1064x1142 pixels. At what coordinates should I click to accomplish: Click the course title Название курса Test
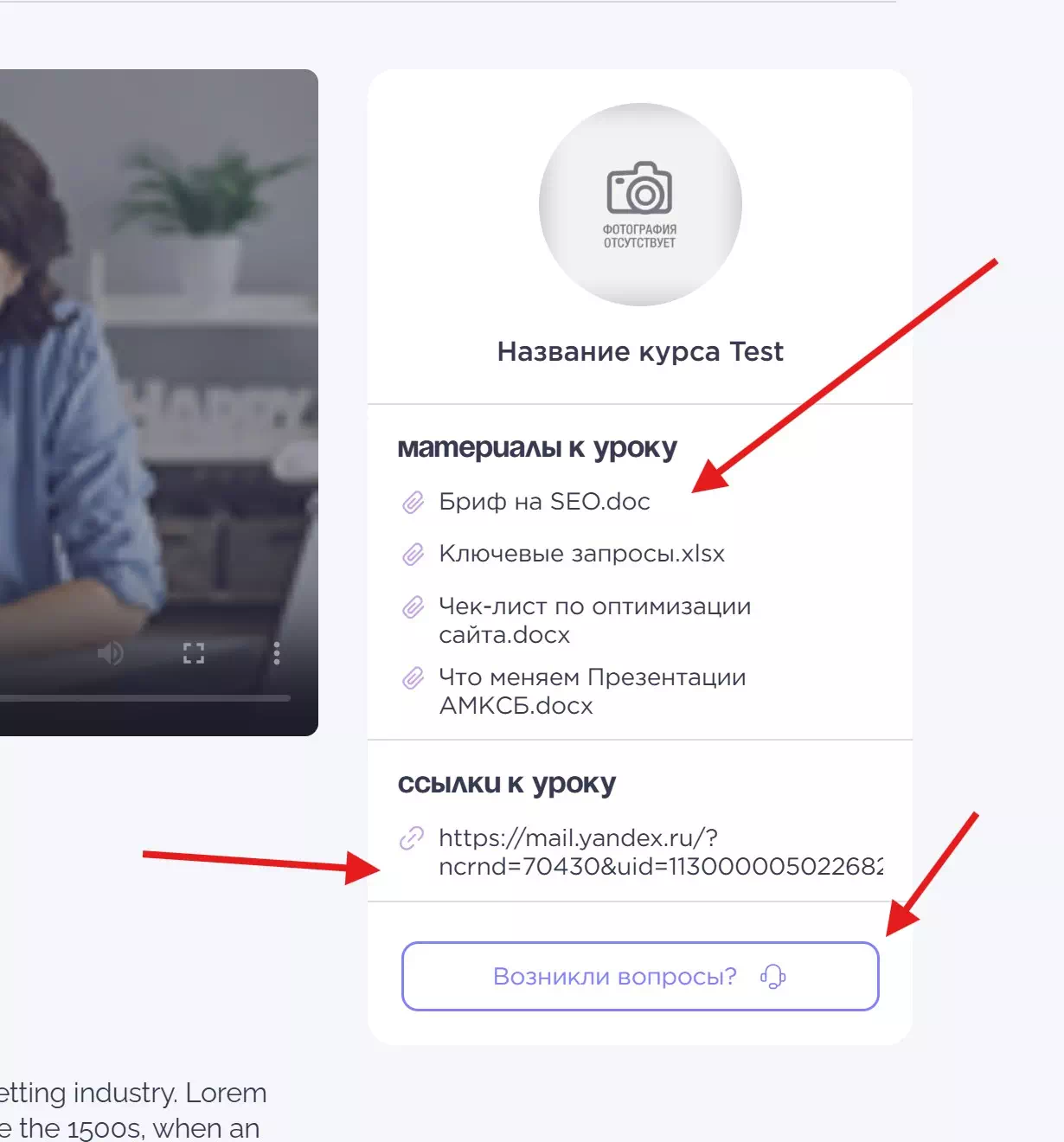[x=640, y=351]
